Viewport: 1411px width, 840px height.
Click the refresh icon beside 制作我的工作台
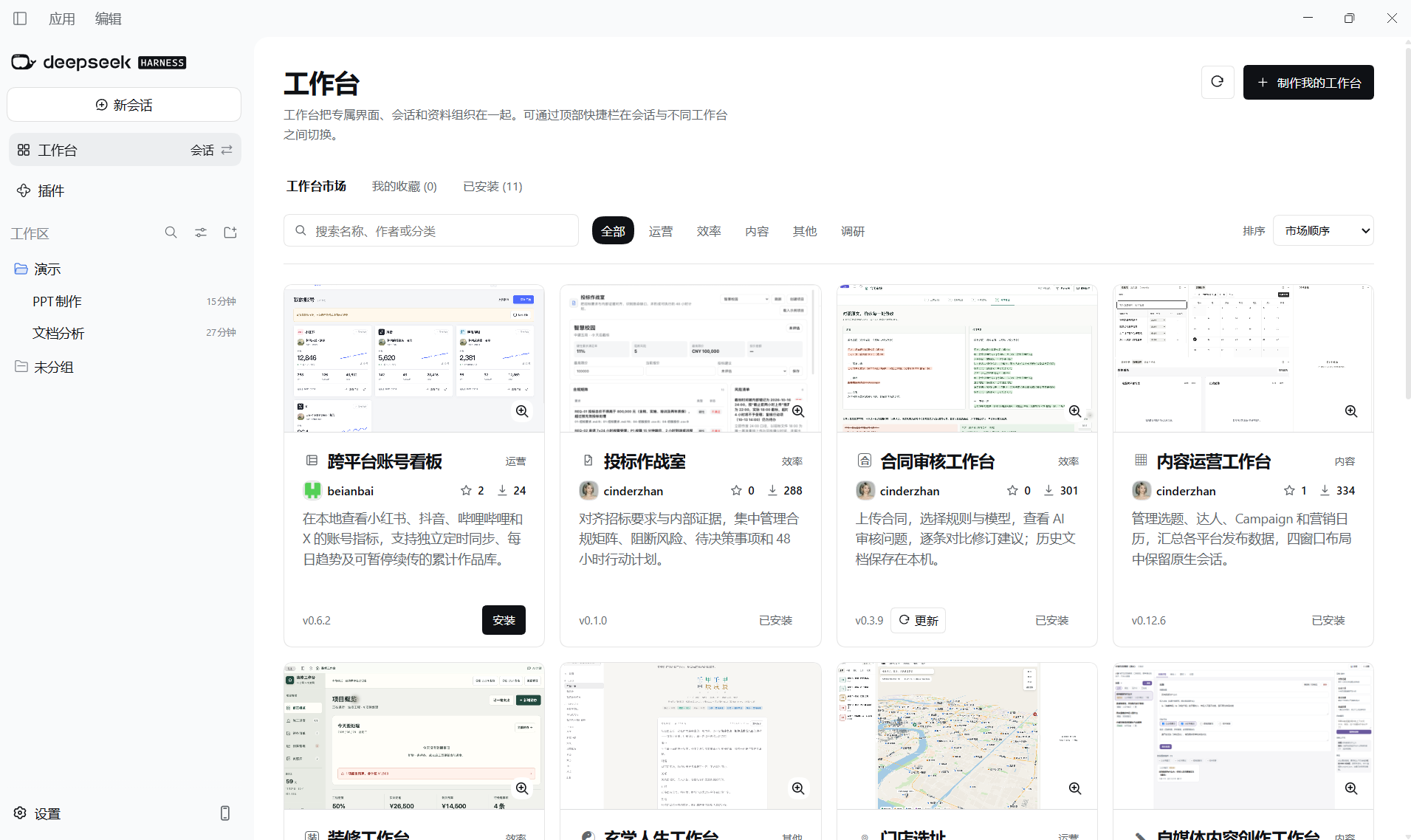coord(1218,82)
